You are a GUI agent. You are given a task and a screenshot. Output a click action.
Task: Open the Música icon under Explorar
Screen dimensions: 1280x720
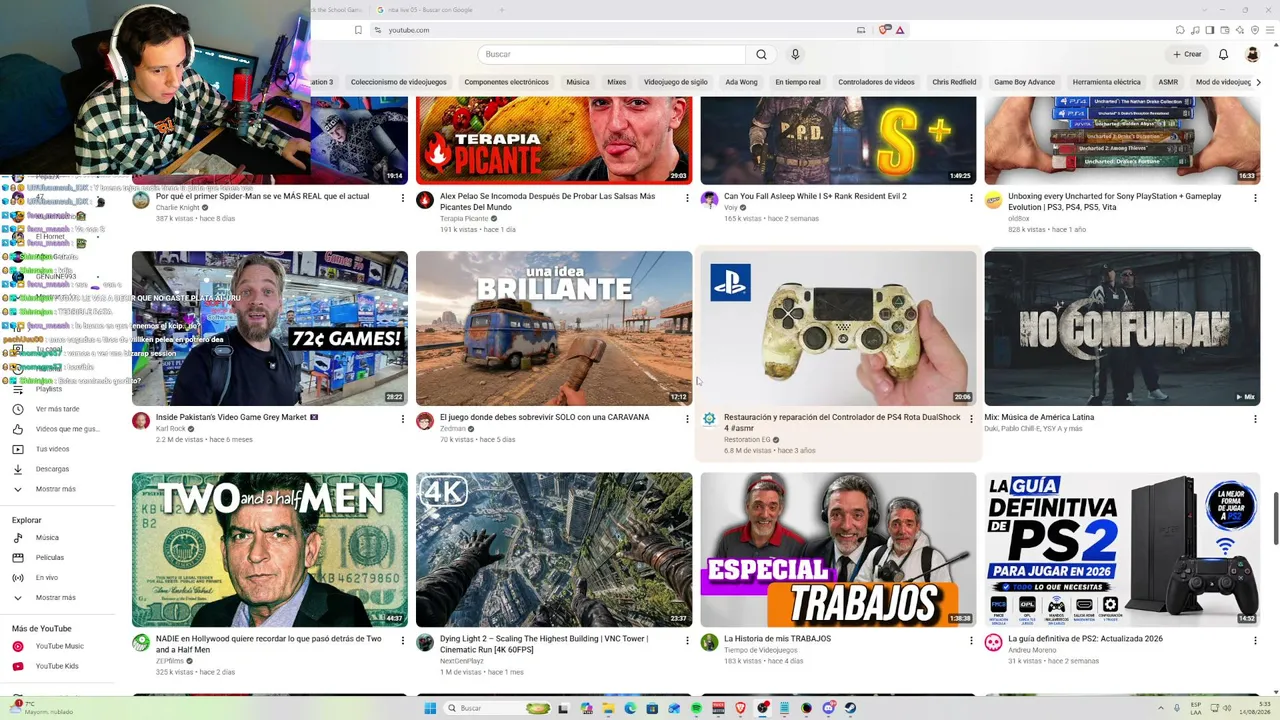(17, 538)
